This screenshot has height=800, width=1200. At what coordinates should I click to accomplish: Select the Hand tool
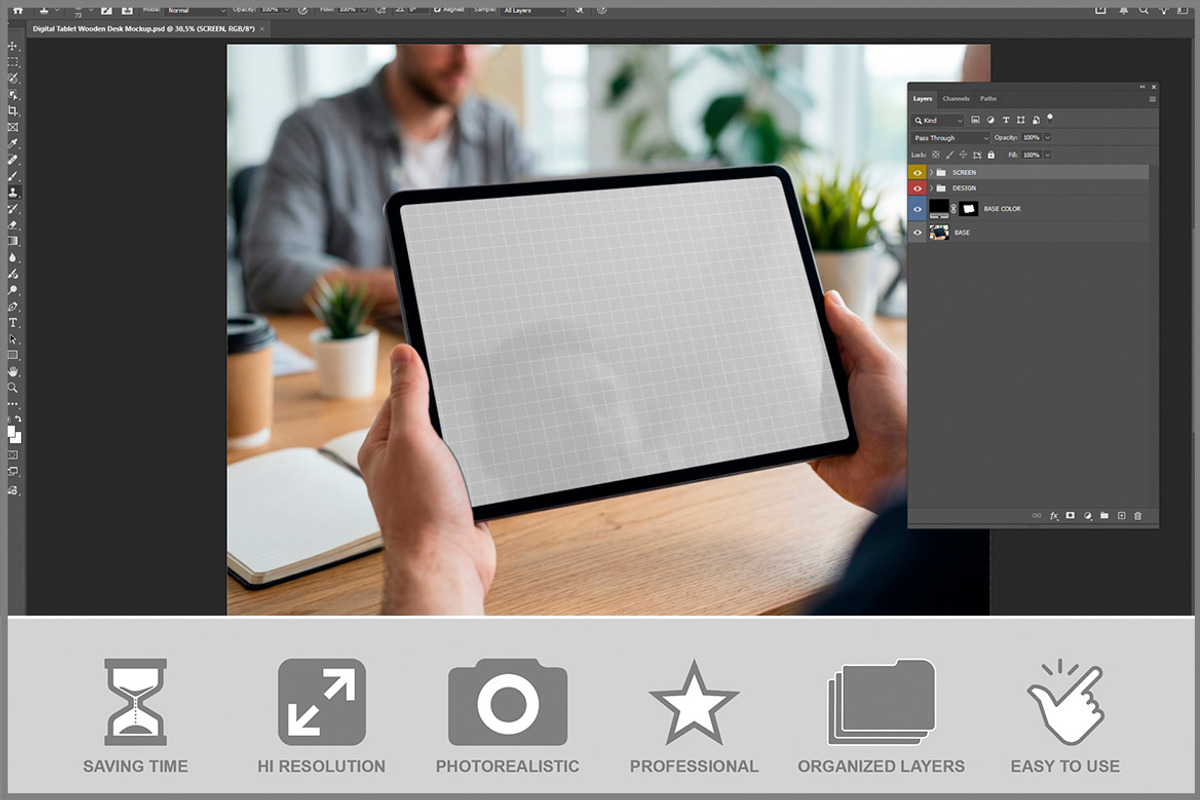pos(14,371)
